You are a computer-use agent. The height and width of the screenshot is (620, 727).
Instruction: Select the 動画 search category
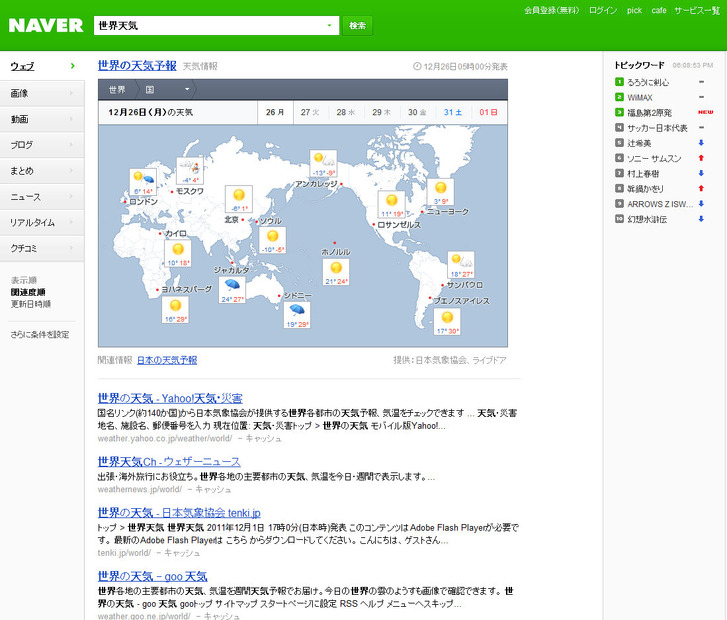pyautogui.click(x=42, y=119)
